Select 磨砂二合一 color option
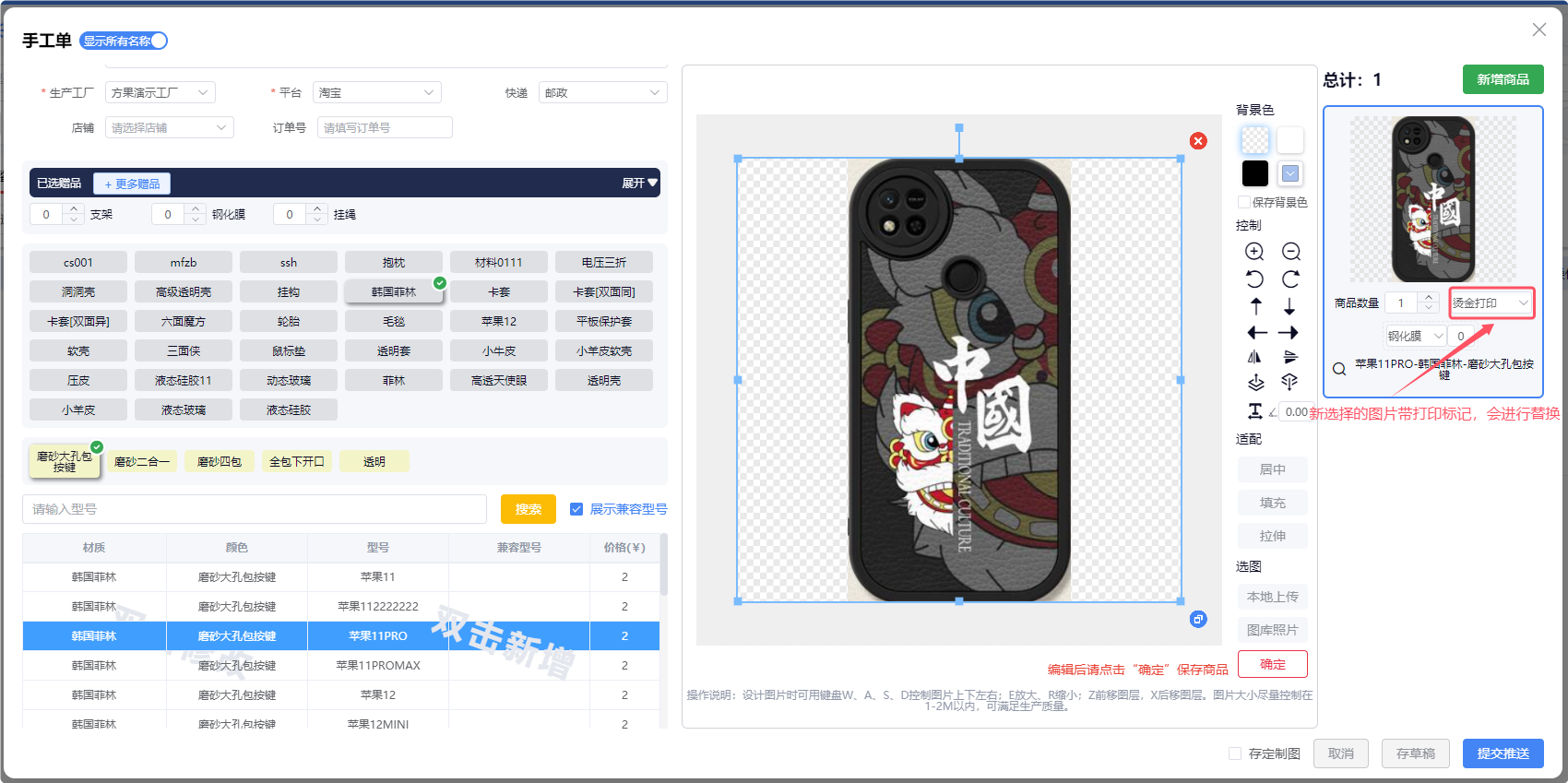 point(142,461)
